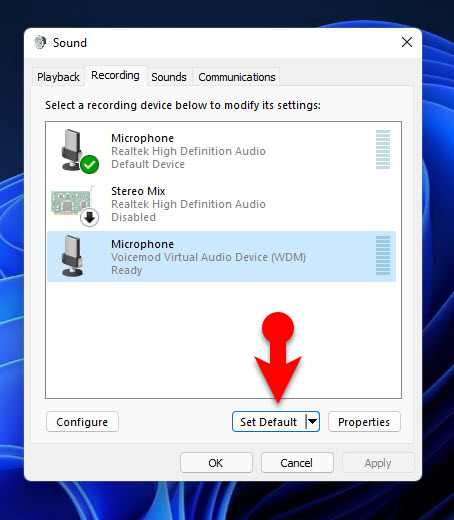Image resolution: width=454 pixels, height=520 pixels.
Task: Click the 'Default Device' status text
Action: (x=148, y=164)
